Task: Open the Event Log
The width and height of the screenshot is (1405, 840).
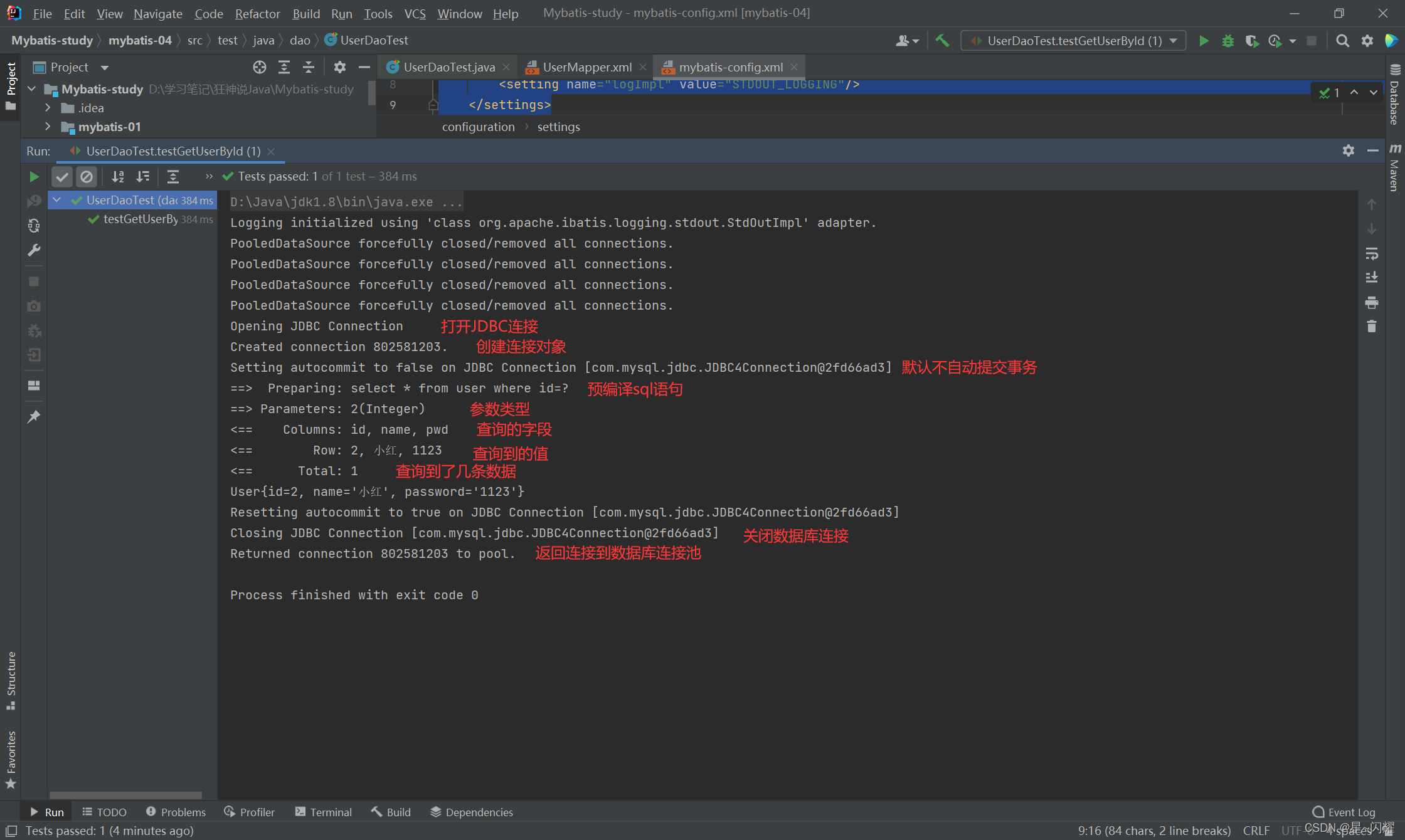Action: pos(1344,812)
